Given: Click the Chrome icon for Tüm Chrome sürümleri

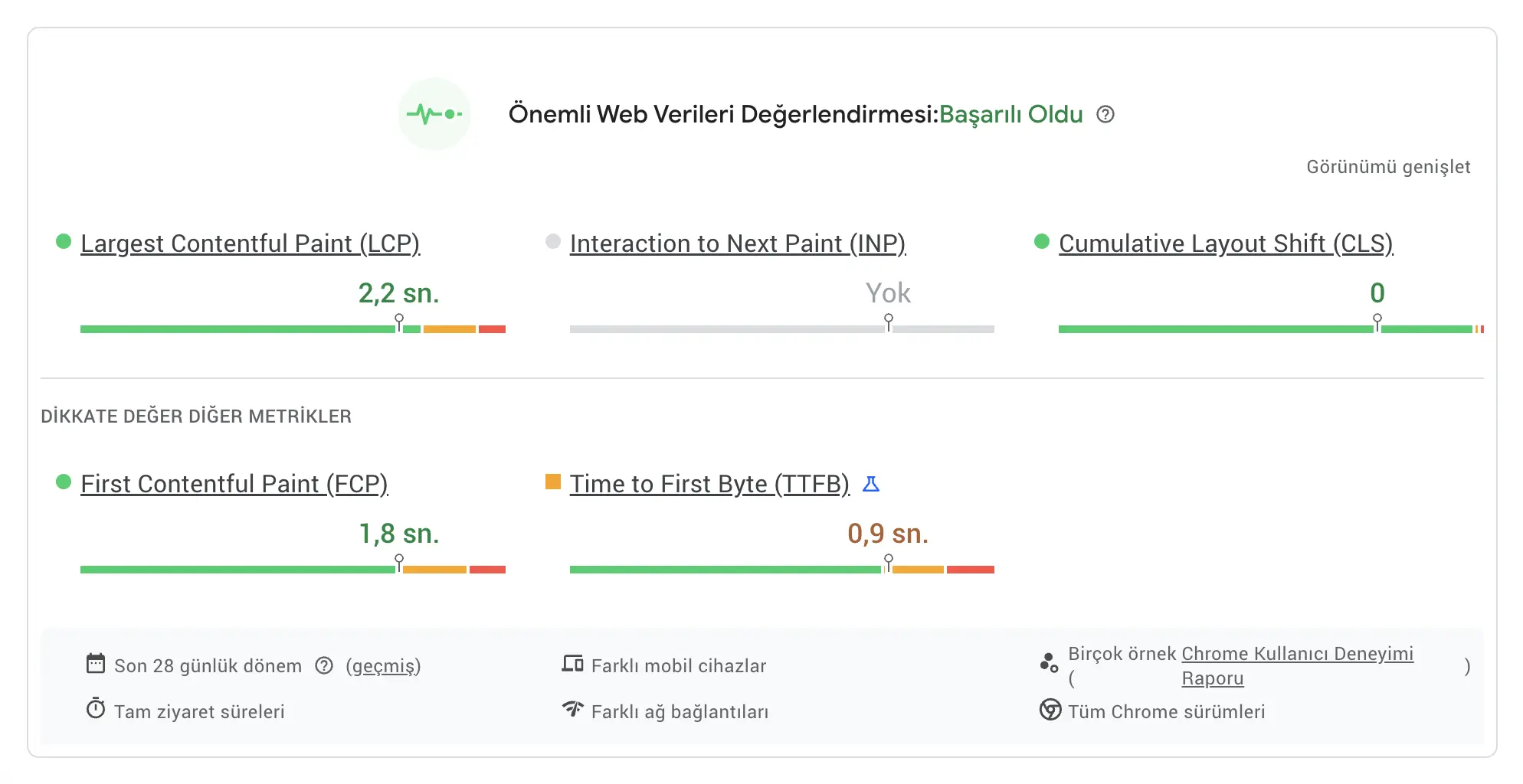Looking at the screenshot, I should click(x=1050, y=710).
